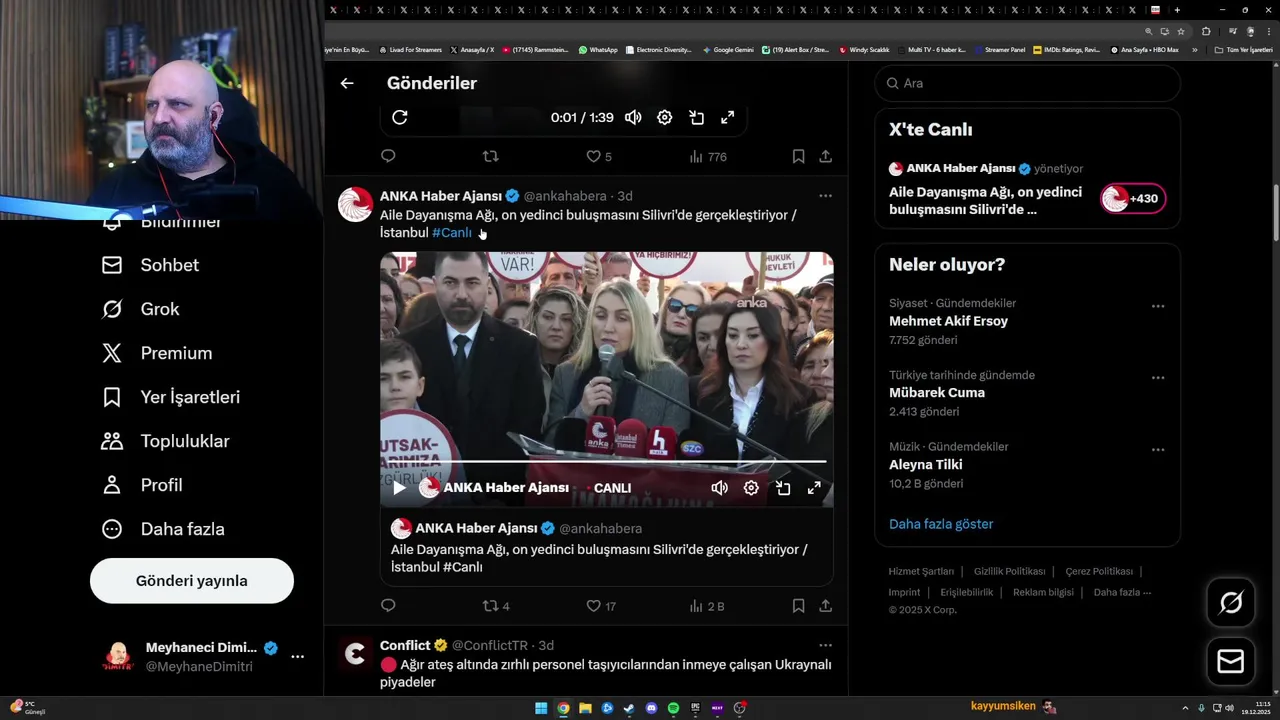Open options for Aleyna Tilki trend
1280x720 pixels.
tap(1158, 449)
